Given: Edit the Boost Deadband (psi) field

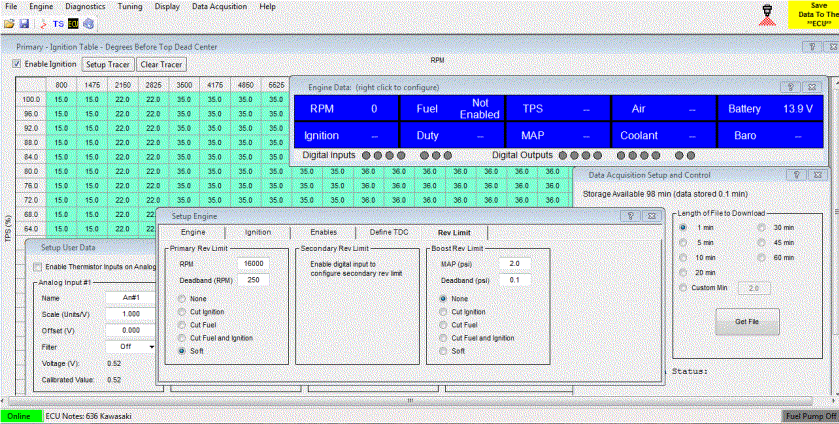Looking at the screenshot, I should pyautogui.click(x=515, y=279).
